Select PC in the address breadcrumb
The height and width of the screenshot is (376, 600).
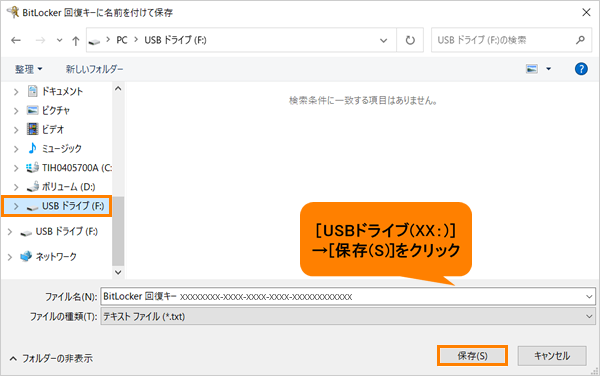(122, 40)
